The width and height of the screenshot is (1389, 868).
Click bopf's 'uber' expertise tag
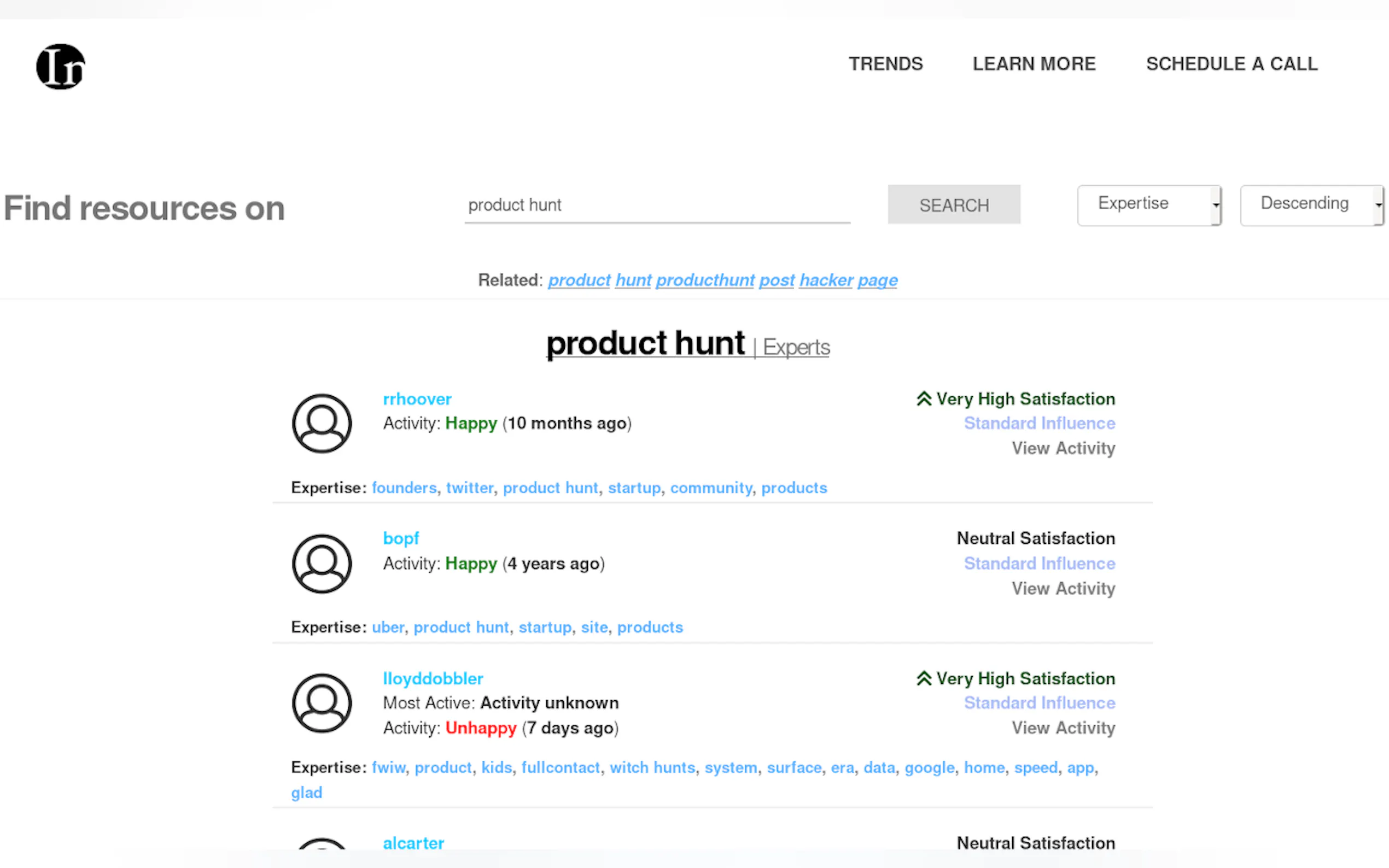(388, 627)
